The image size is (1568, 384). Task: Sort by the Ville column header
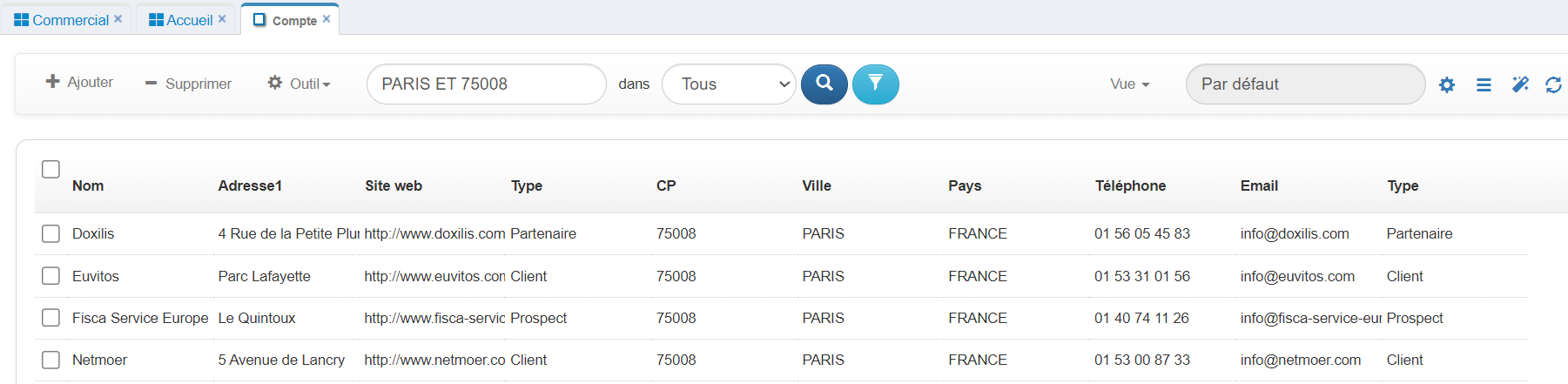tap(817, 185)
